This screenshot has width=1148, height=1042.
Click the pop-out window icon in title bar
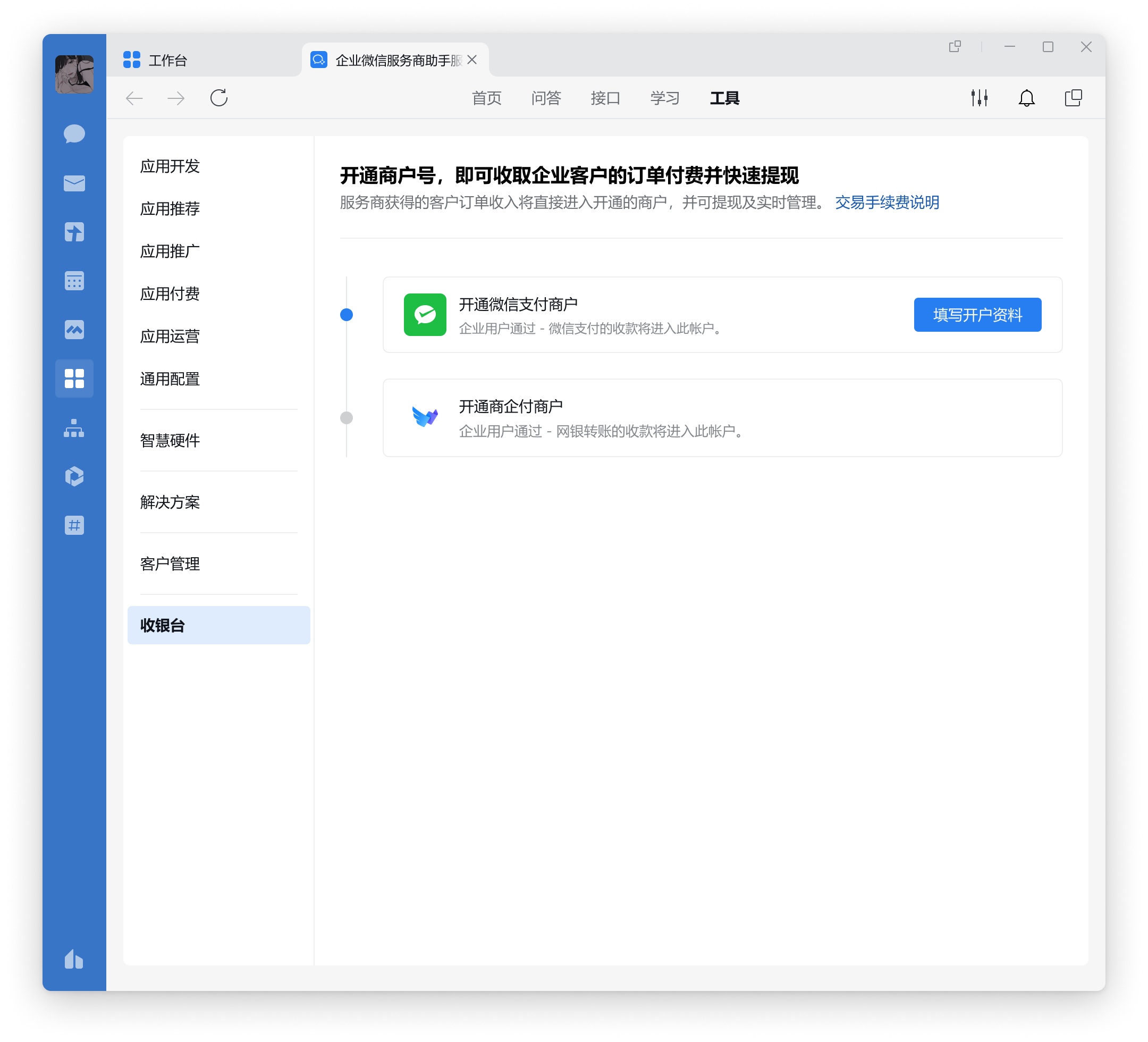click(x=955, y=47)
